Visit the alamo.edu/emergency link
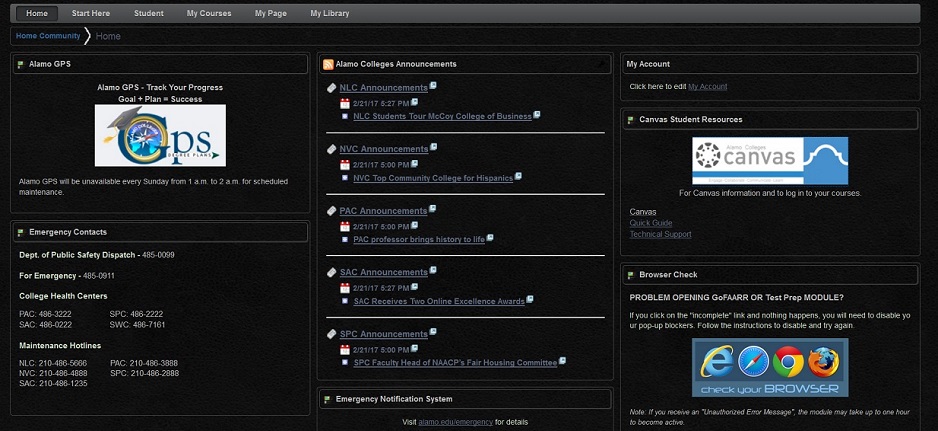The width and height of the screenshot is (938, 431). tap(456, 422)
